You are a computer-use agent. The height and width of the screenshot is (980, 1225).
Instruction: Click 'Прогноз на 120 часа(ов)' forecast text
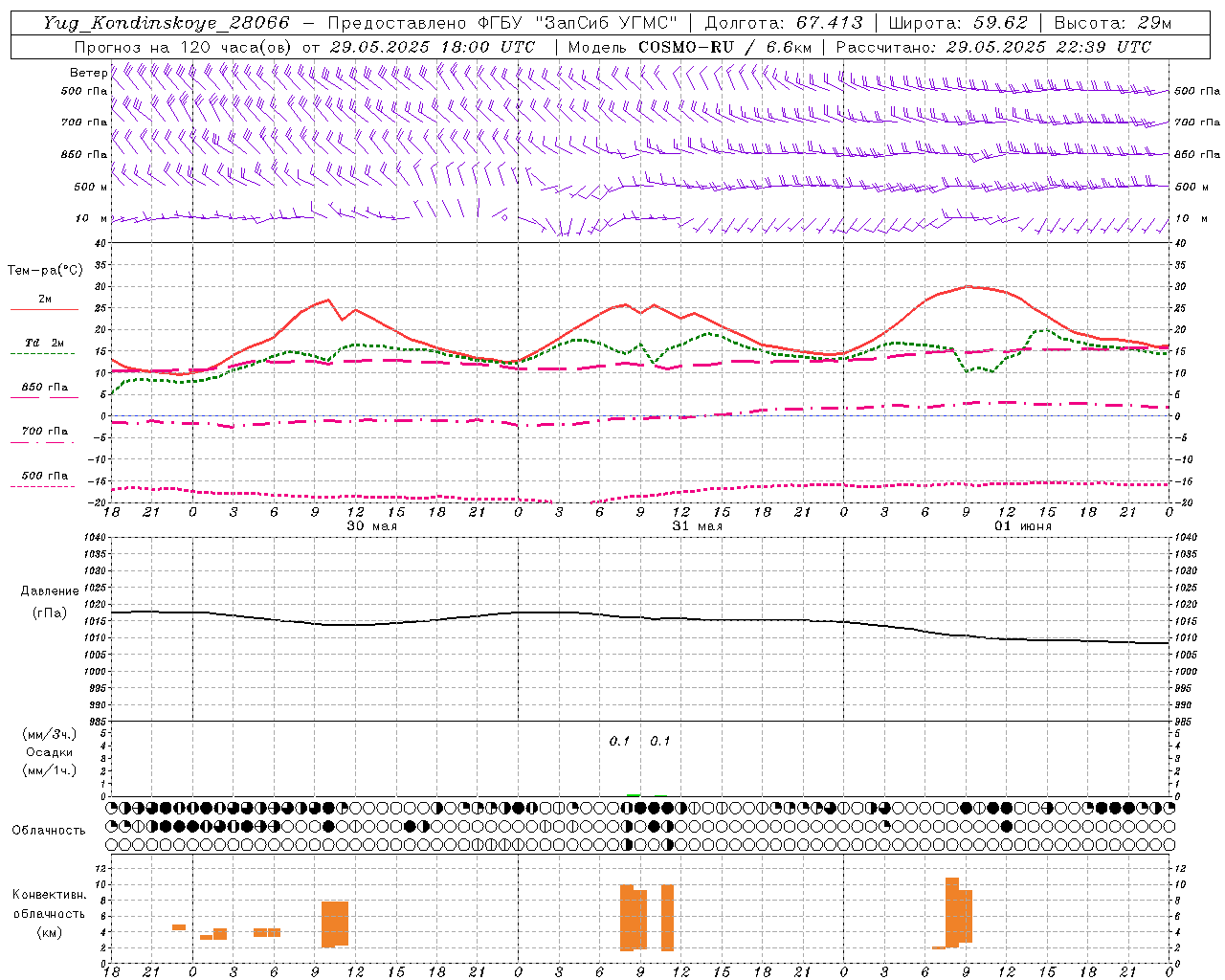(x=184, y=47)
